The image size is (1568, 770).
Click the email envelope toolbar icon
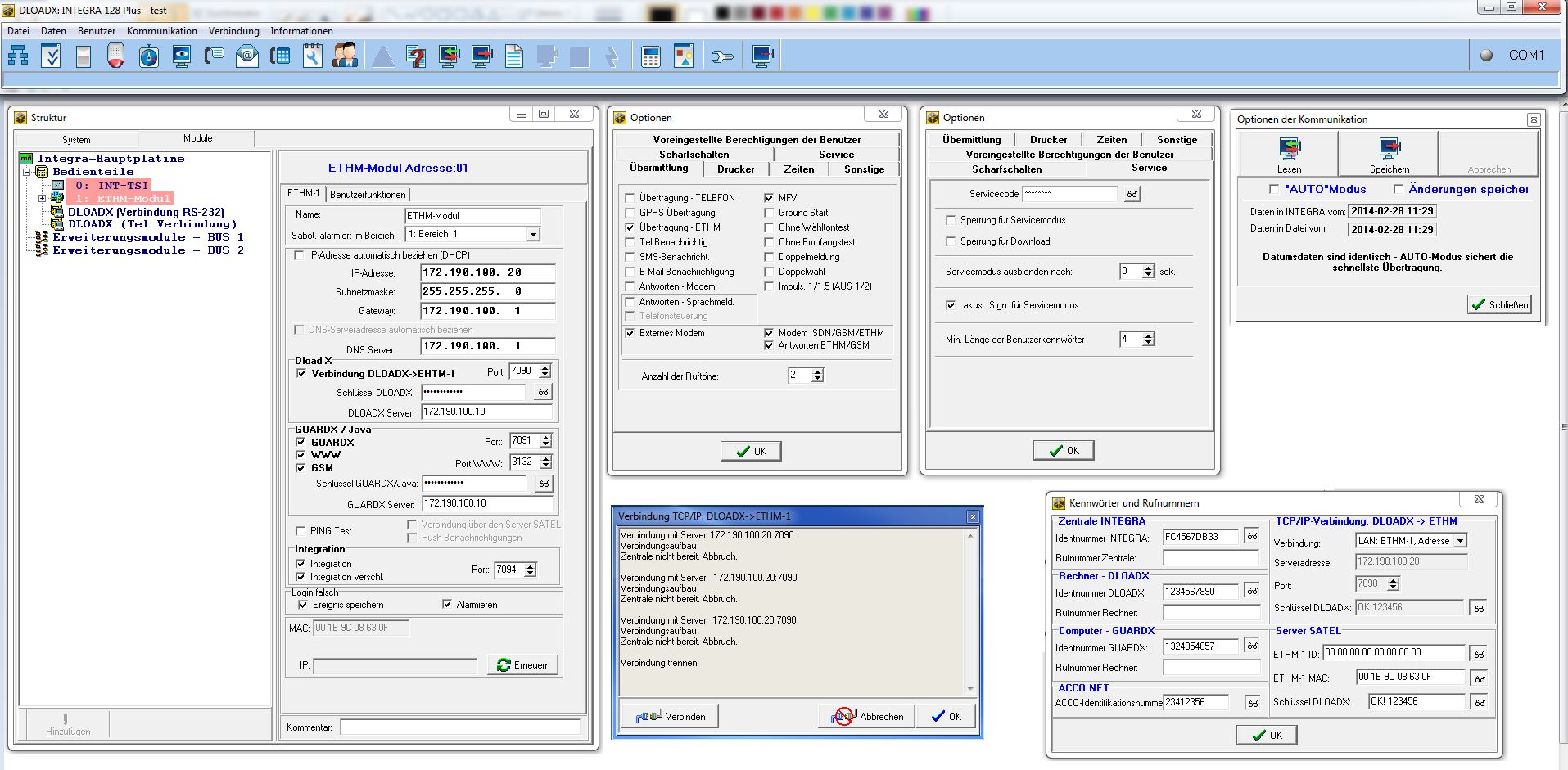[x=246, y=56]
